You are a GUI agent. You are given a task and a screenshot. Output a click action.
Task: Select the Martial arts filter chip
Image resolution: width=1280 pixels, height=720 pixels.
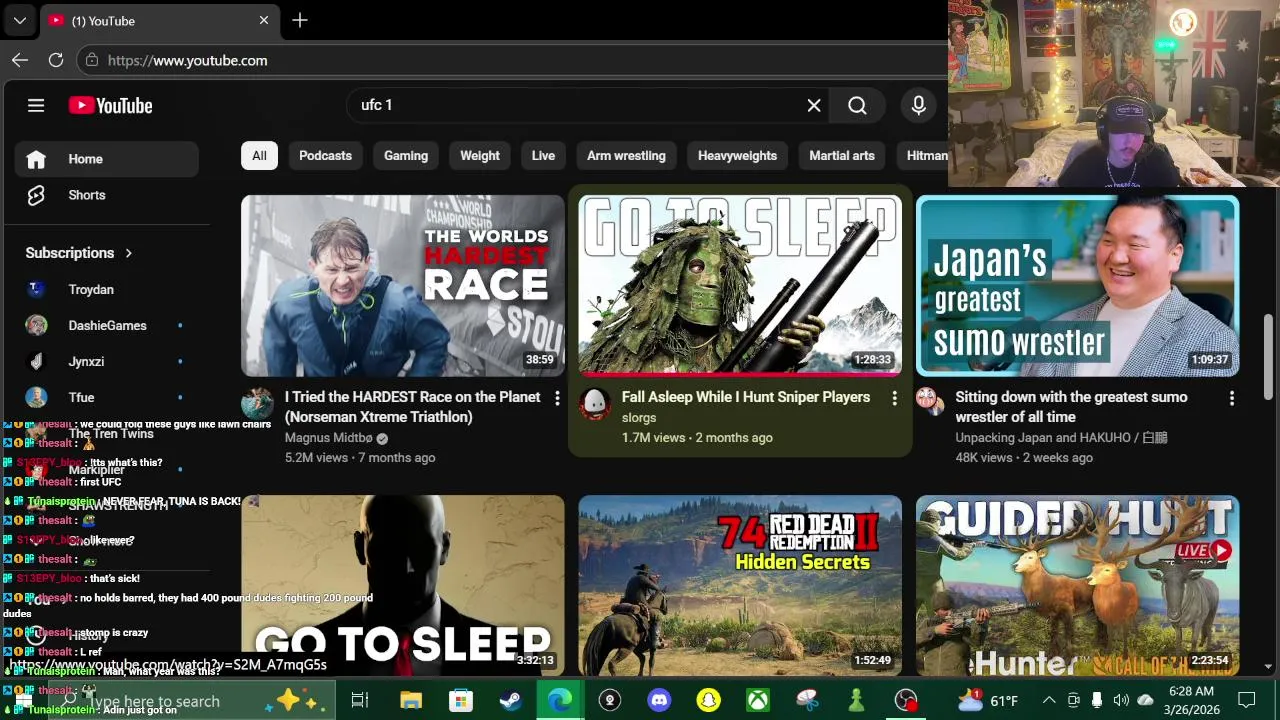[x=842, y=156]
